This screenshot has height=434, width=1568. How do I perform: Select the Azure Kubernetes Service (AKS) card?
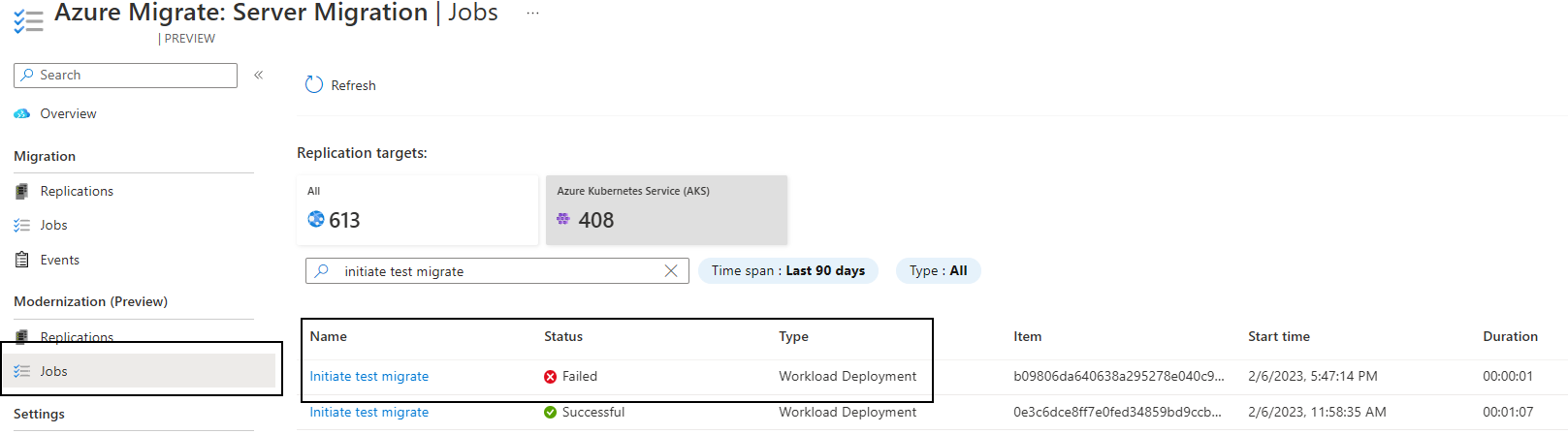coord(666,210)
